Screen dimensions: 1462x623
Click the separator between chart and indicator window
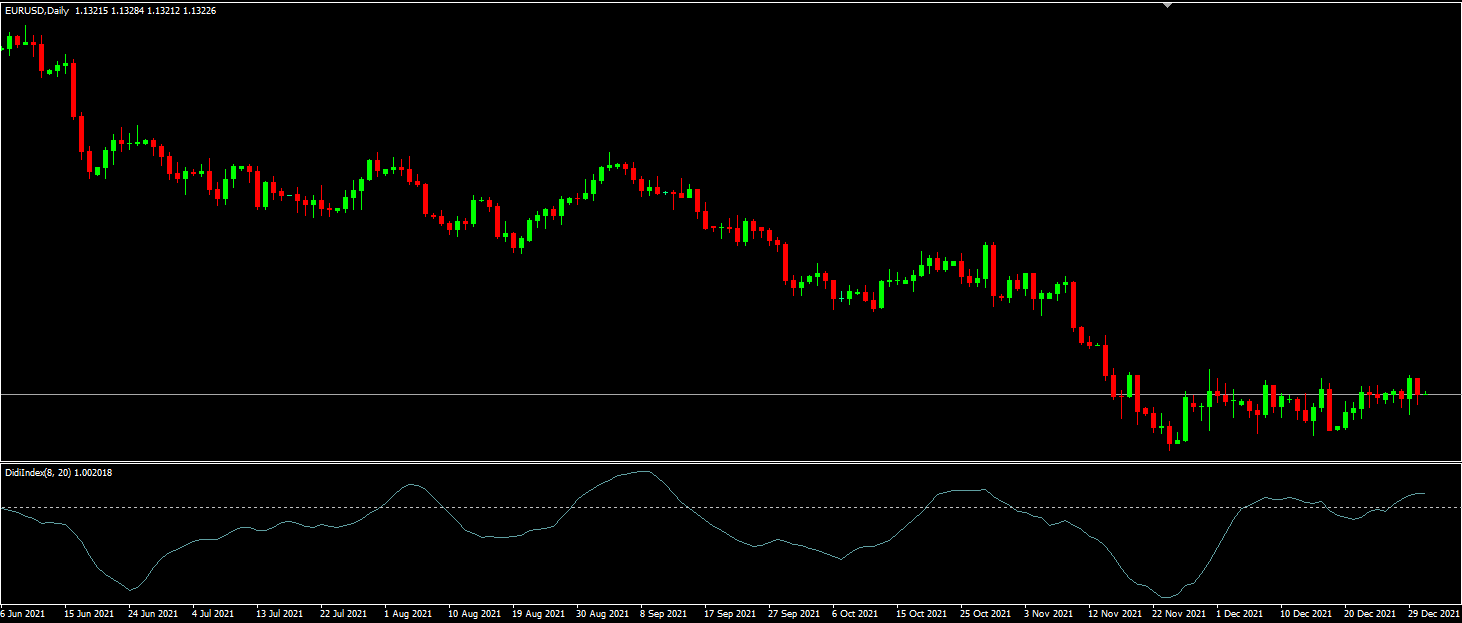coord(700,461)
